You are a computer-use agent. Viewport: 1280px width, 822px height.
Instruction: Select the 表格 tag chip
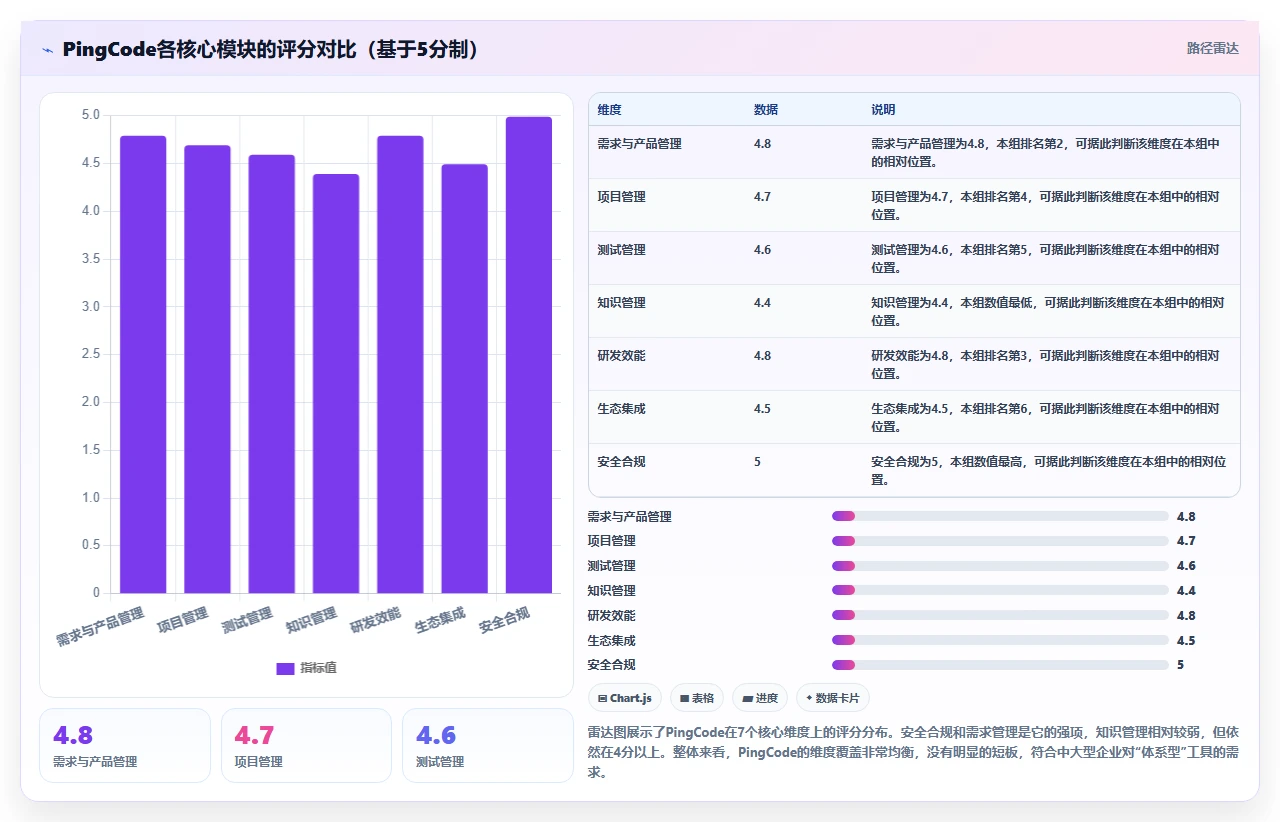[x=697, y=698]
